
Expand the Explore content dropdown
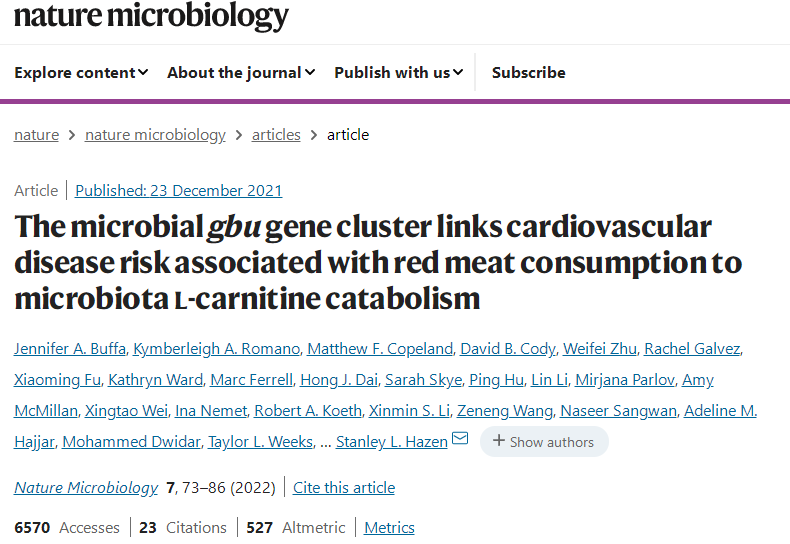click(81, 72)
